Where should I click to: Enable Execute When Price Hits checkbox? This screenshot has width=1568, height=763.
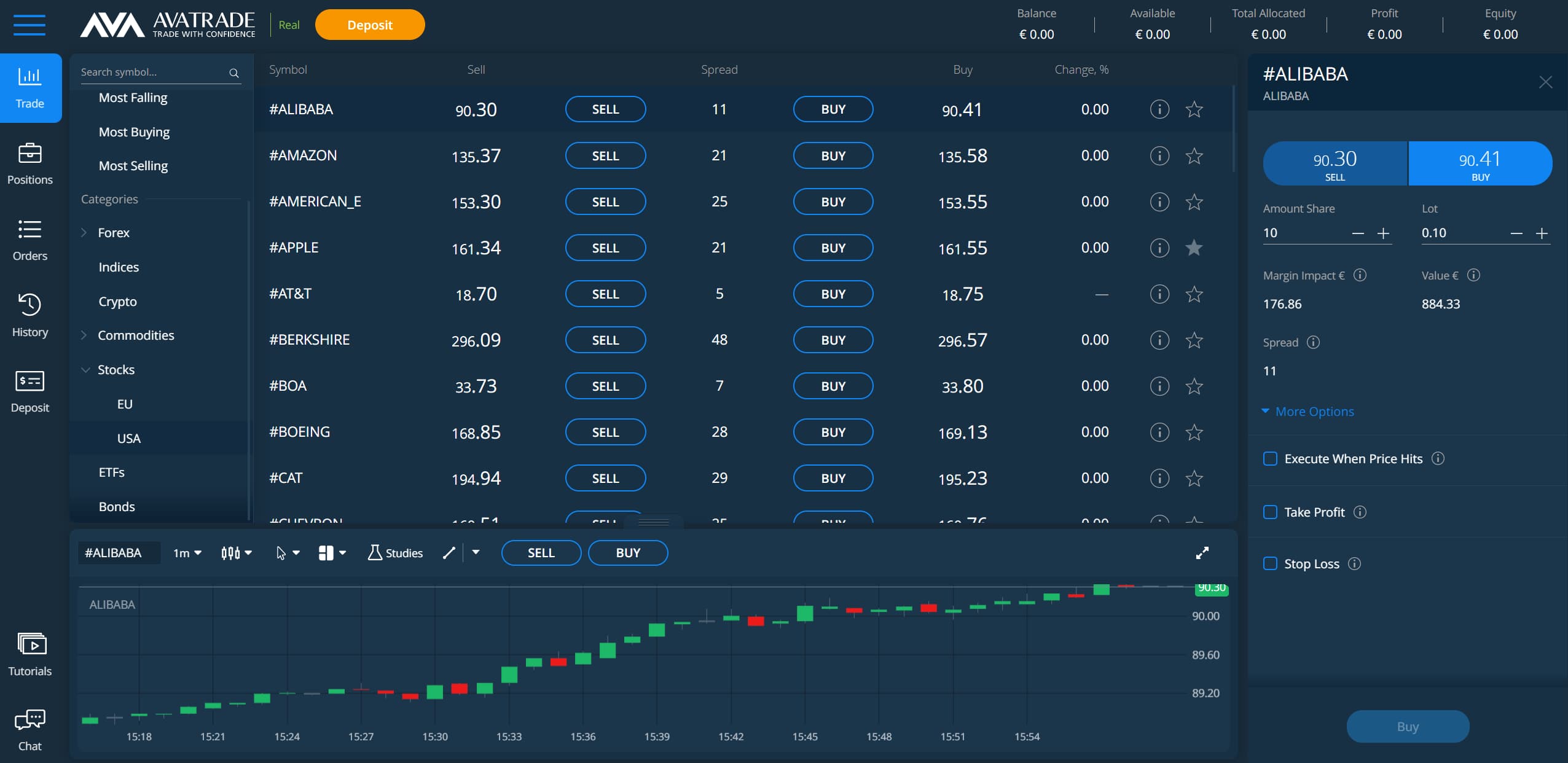[1270, 459]
